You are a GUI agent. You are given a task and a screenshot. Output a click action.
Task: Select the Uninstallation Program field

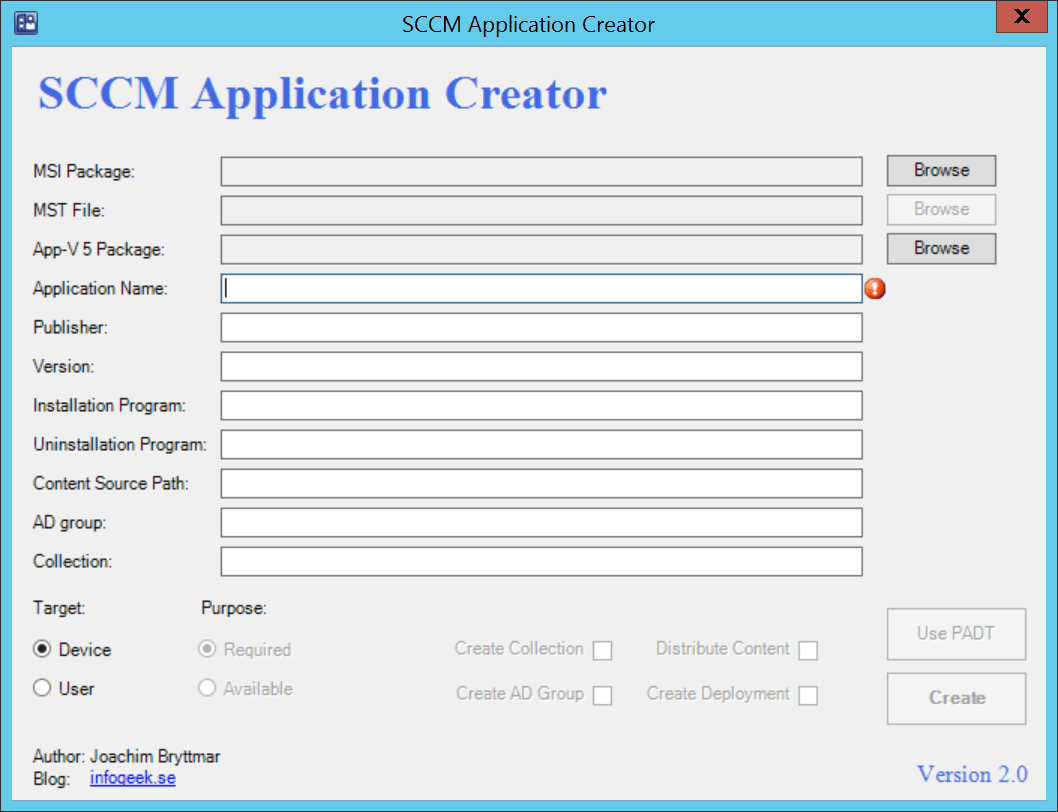tap(540, 444)
